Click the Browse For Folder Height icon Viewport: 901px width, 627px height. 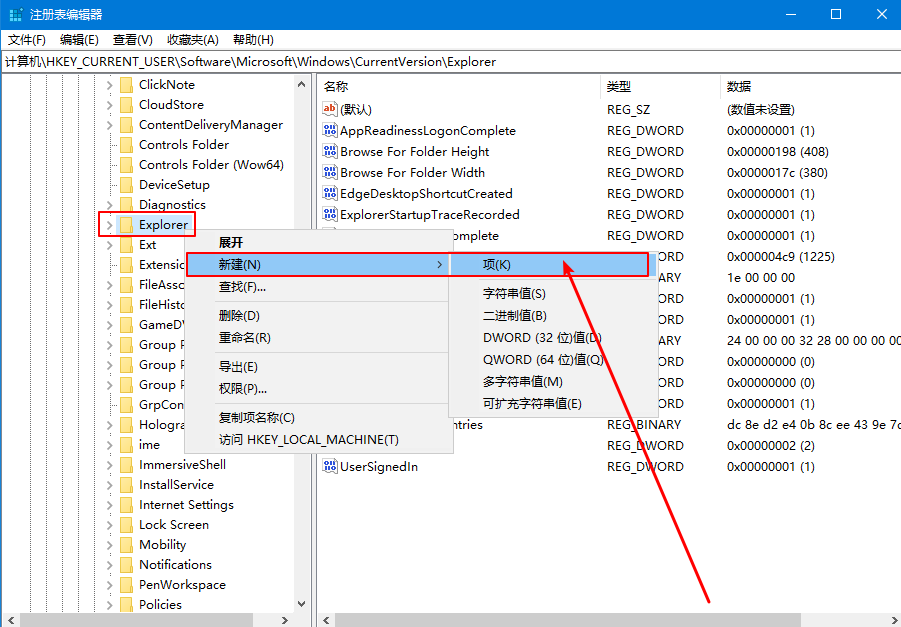(x=330, y=151)
